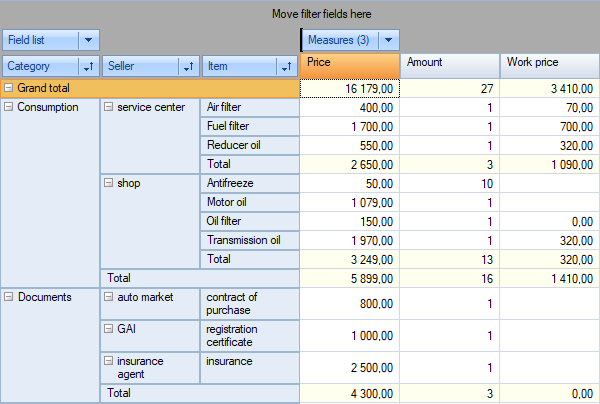
Task: Click the Measures (3) button
Action: pos(338,40)
